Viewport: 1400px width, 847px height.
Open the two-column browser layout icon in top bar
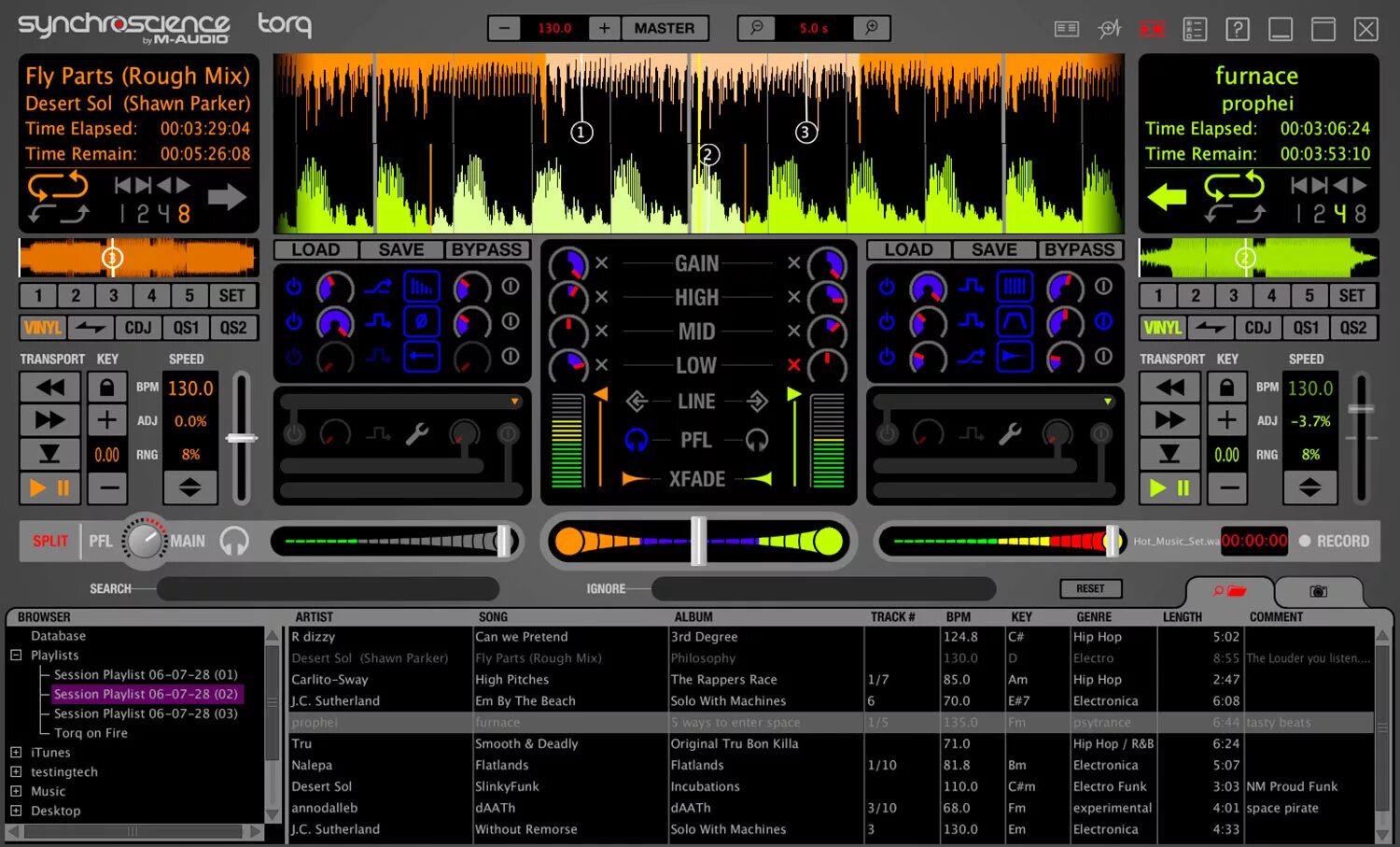(1067, 29)
